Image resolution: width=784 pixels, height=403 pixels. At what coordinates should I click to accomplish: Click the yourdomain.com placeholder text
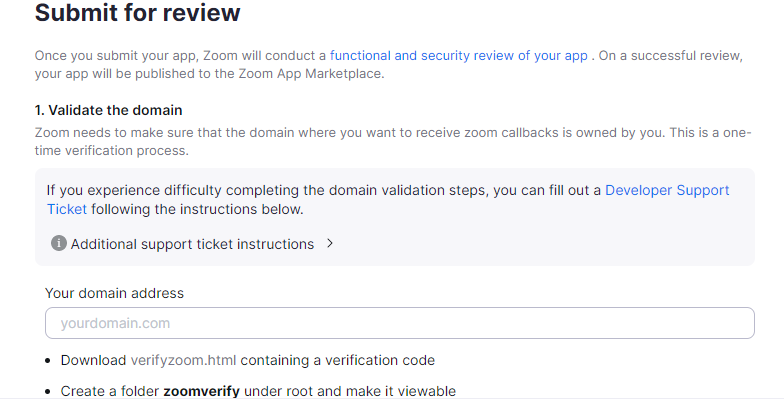(x=115, y=323)
